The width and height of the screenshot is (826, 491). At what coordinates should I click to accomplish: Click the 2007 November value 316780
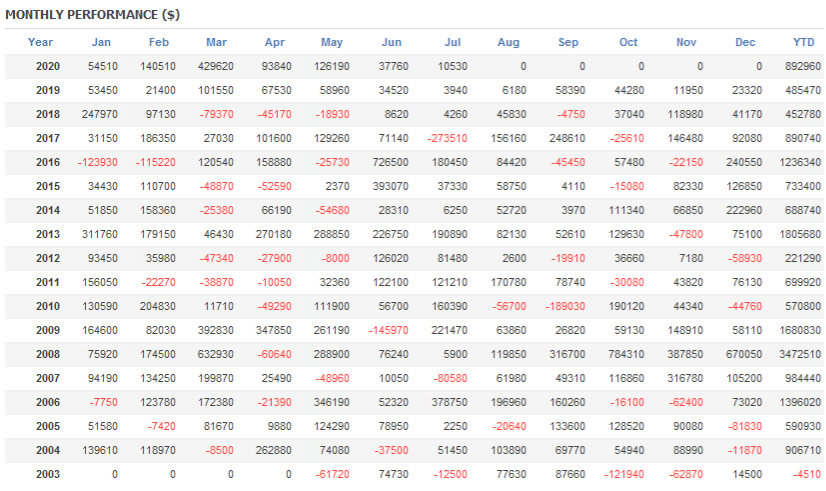click(685, 378)
